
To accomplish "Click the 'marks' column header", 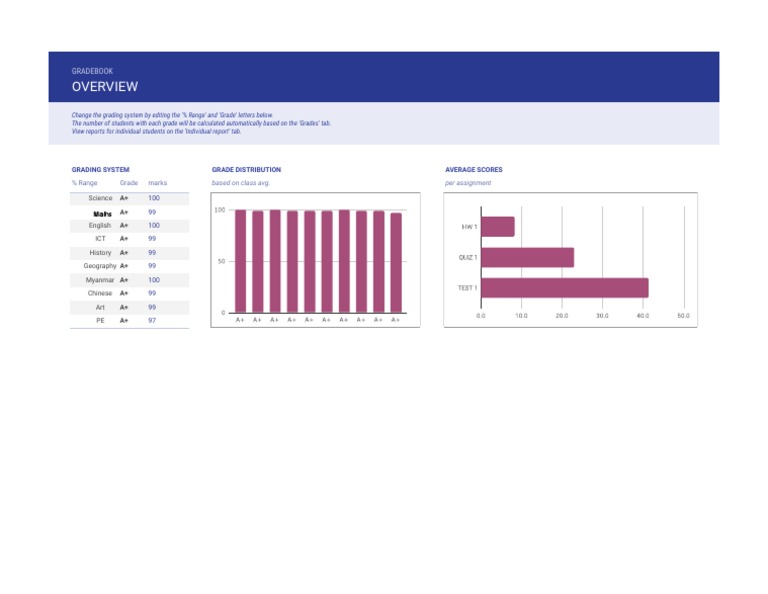I will (158, 183).
